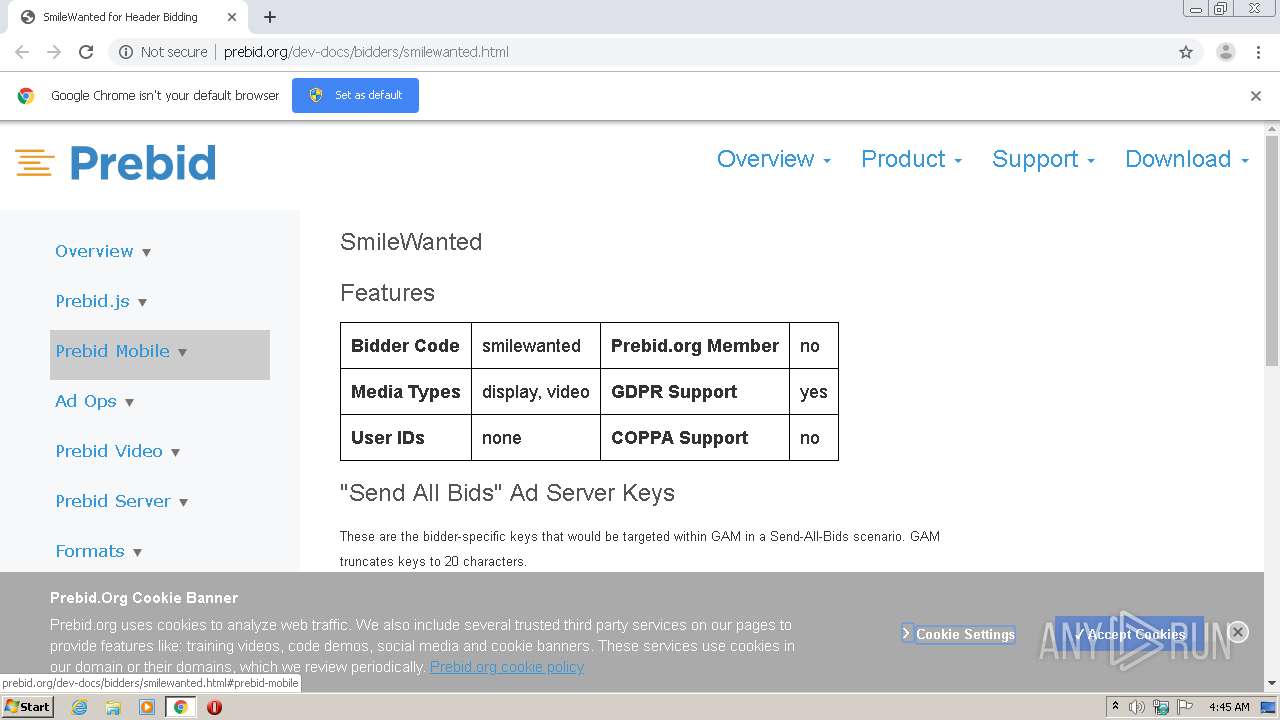Screen dimensions: 1280x720
Task: Click the Not secure site info icon
Action: pyautogui.click(x=126, y=52)
